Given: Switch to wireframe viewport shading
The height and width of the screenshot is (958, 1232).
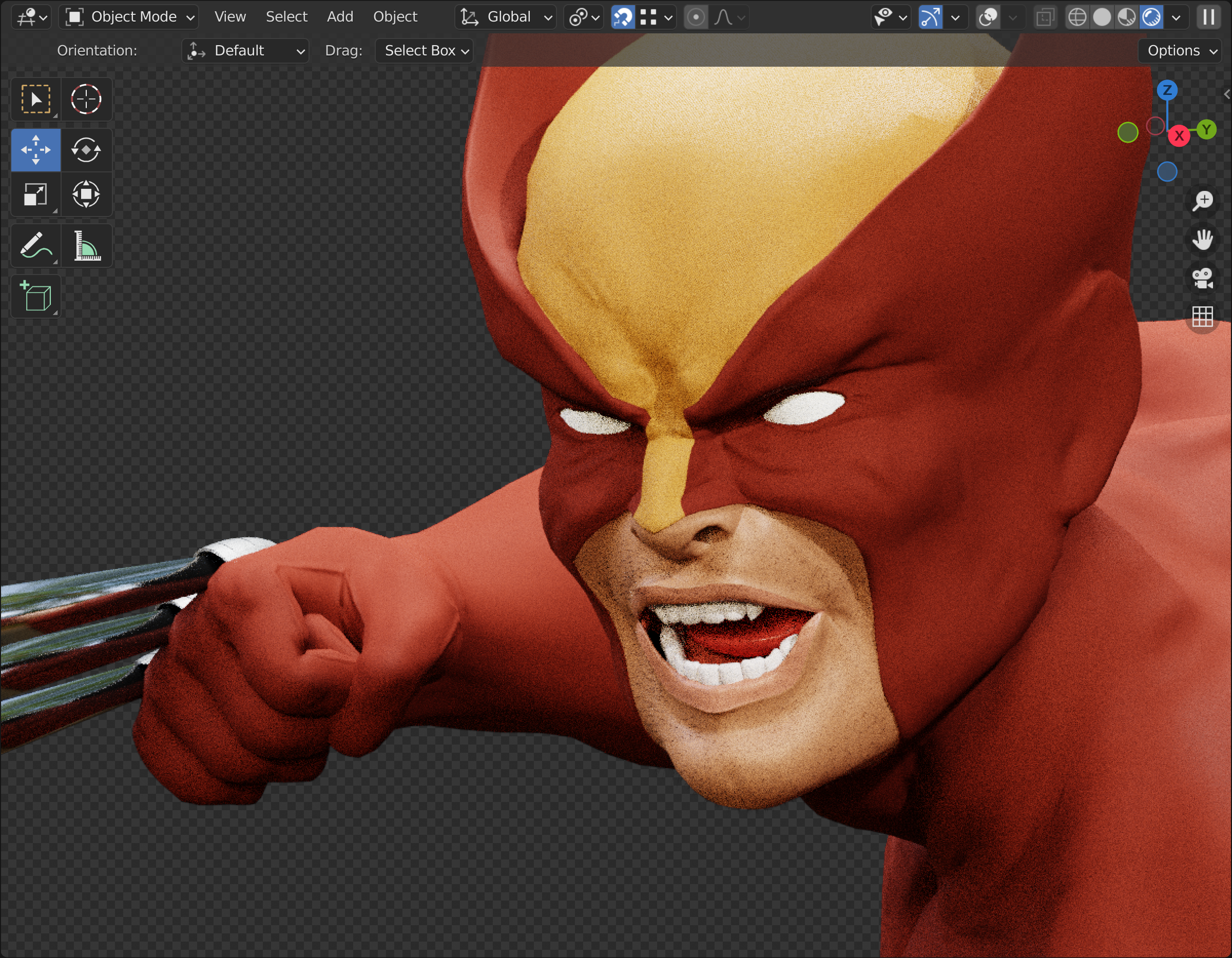Looking at the screenshot, I should click(1077, 17).
